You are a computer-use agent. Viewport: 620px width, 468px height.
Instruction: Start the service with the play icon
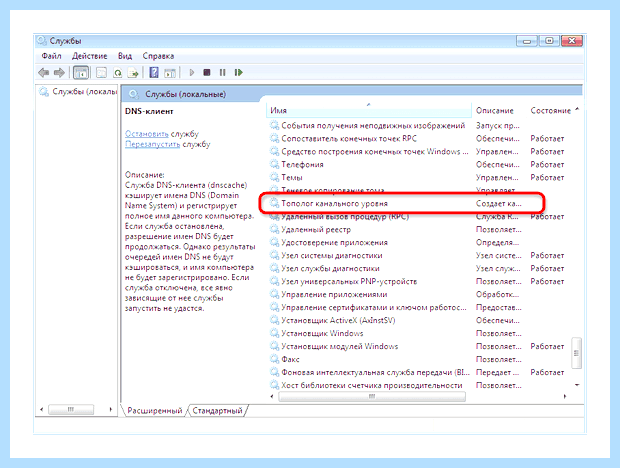(192, 72)
